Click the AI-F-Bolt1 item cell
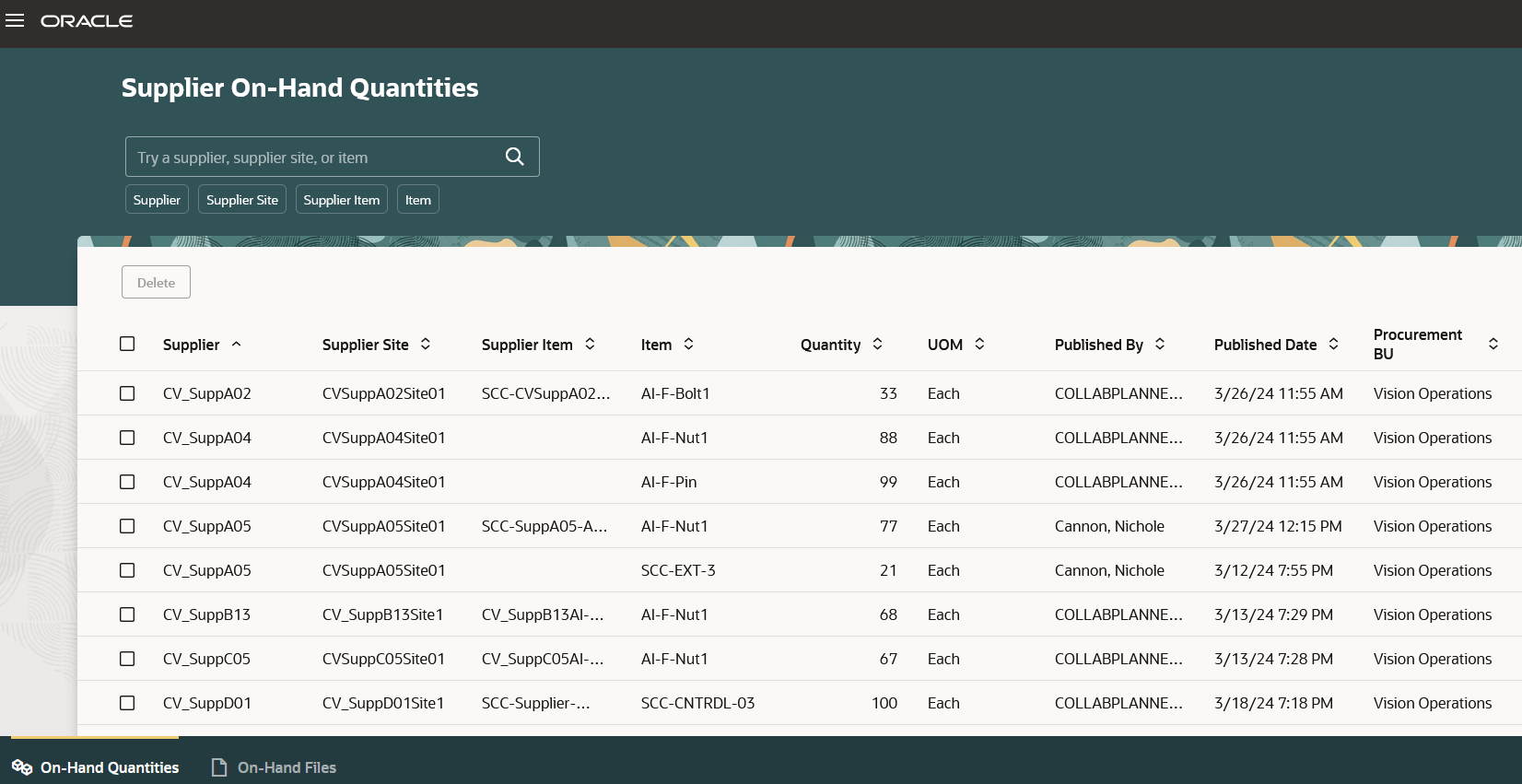The height and width of the screenshot is (784, 1522). [675, 393]
